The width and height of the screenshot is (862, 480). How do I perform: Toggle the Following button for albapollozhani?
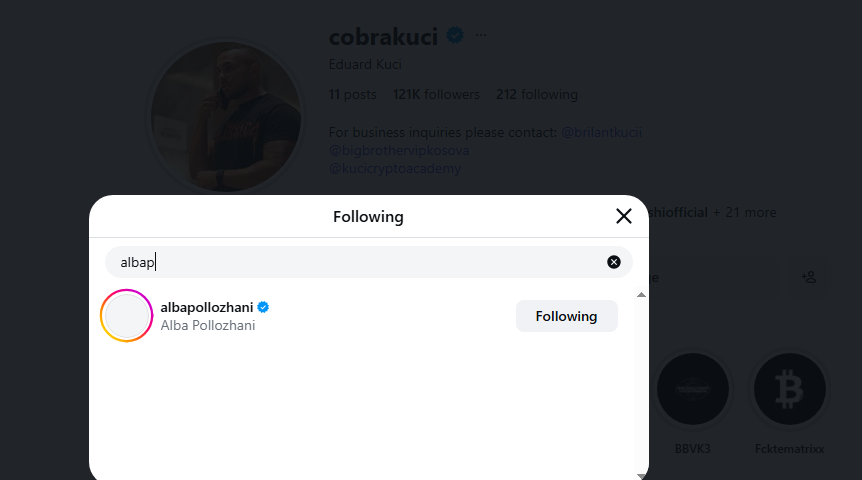(x=566, y=316)
